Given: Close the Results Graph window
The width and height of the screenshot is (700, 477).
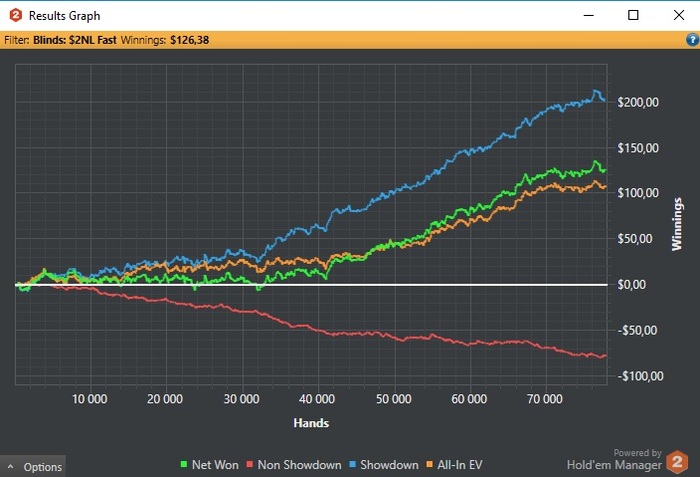Looking at the screenshot, I should [x=679, y=15].
